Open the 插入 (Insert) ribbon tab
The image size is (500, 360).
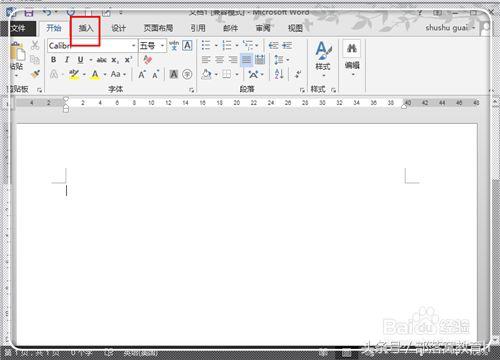pyautogui.click(x=86, y=29)
